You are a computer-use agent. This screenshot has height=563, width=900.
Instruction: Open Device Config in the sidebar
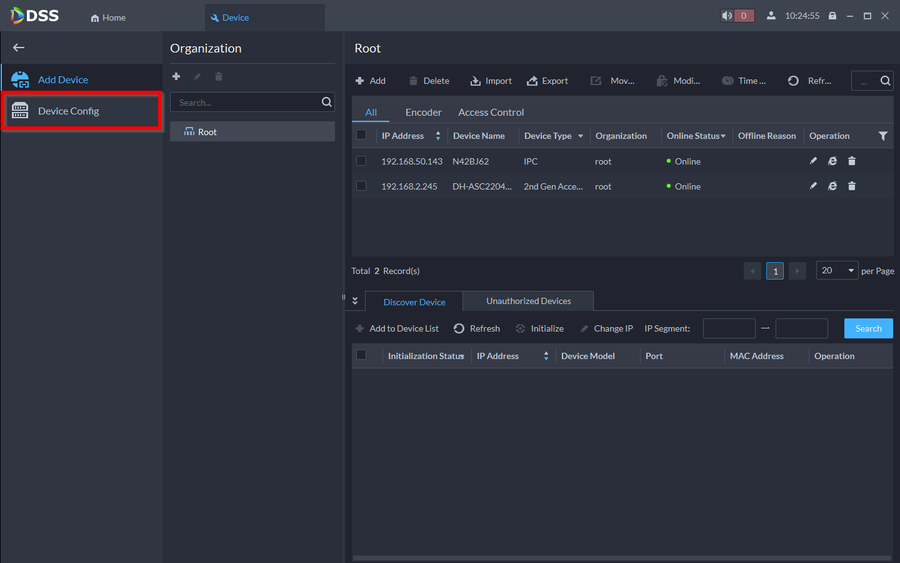(x=69, y=111)
